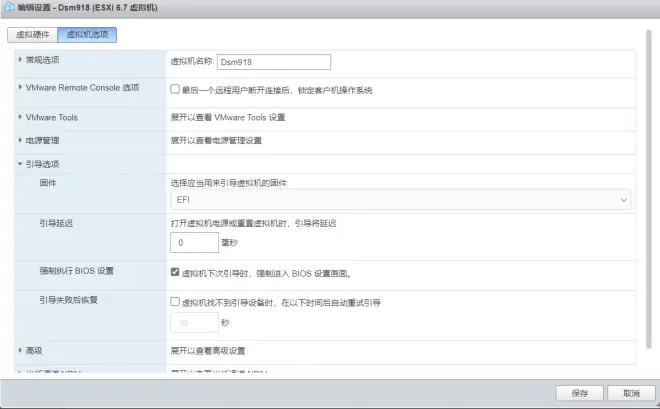Viewport: 660px width, 409px height.
Task: Click the 虚拟机名称 field containing Dsm918
Action: pyautogui.click(x=274, y=62)
